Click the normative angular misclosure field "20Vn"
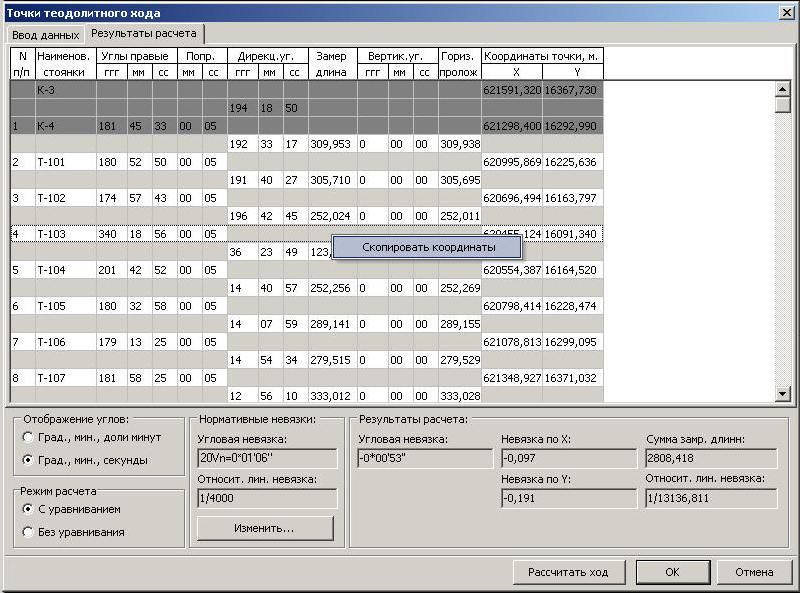This screenshot has width=800, height=593. (266, 458)
